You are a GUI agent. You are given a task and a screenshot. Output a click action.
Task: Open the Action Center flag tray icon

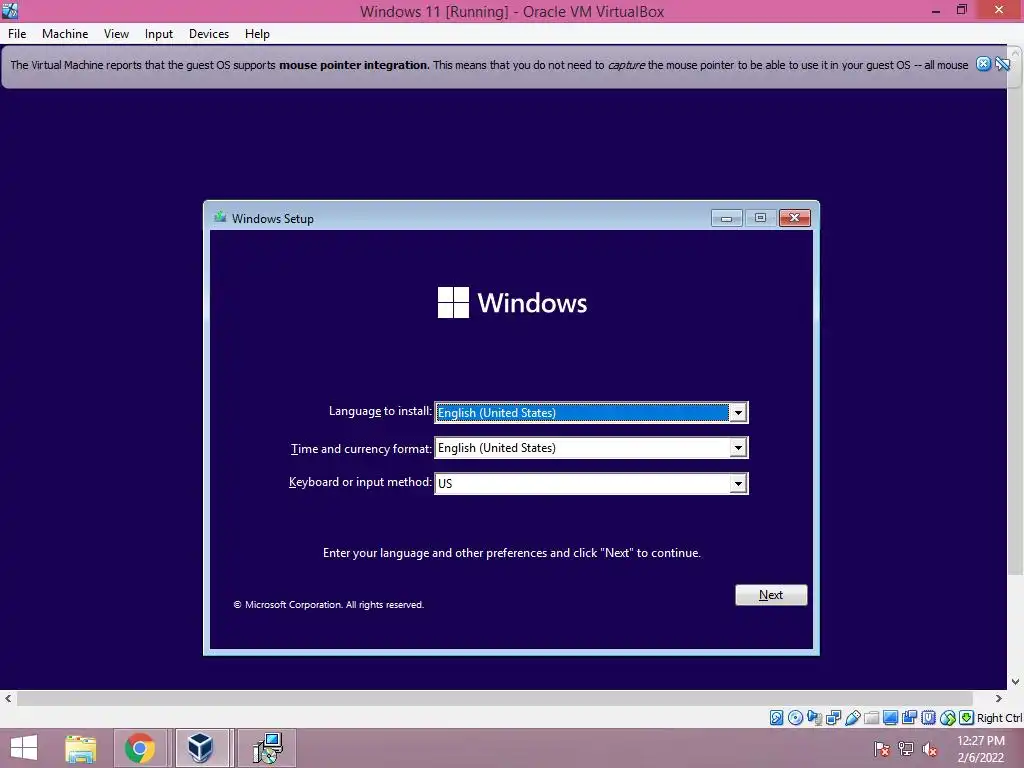882,749
